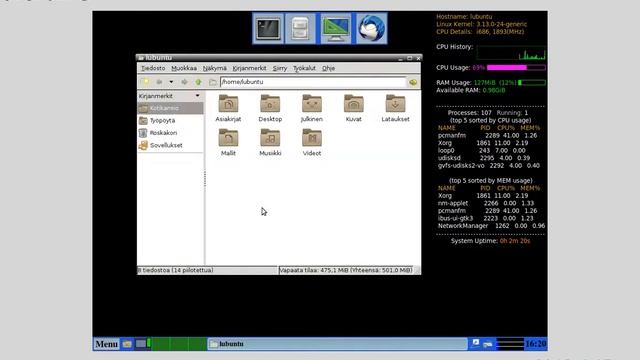The height and width of the screenshot is (360, 640).
Task: Open Roskakori in the sidebar
Action: 170,133
